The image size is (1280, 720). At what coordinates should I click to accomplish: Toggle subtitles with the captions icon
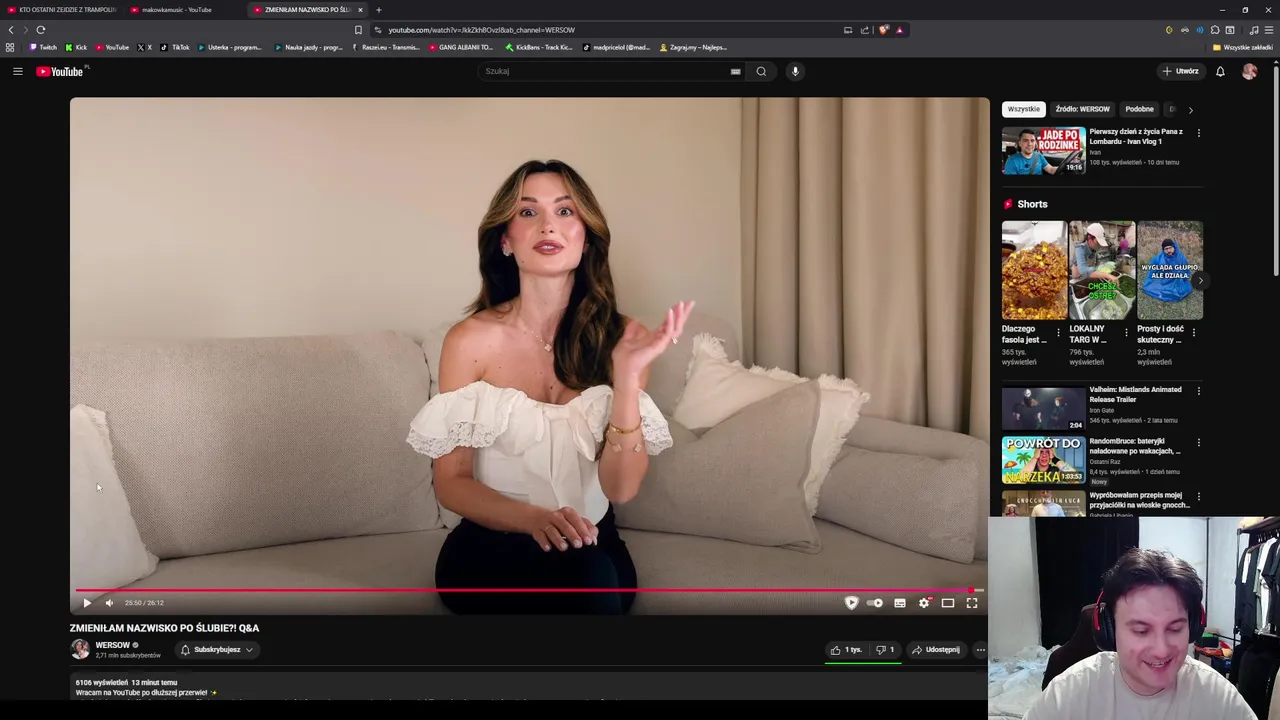(x=900, y=603)
